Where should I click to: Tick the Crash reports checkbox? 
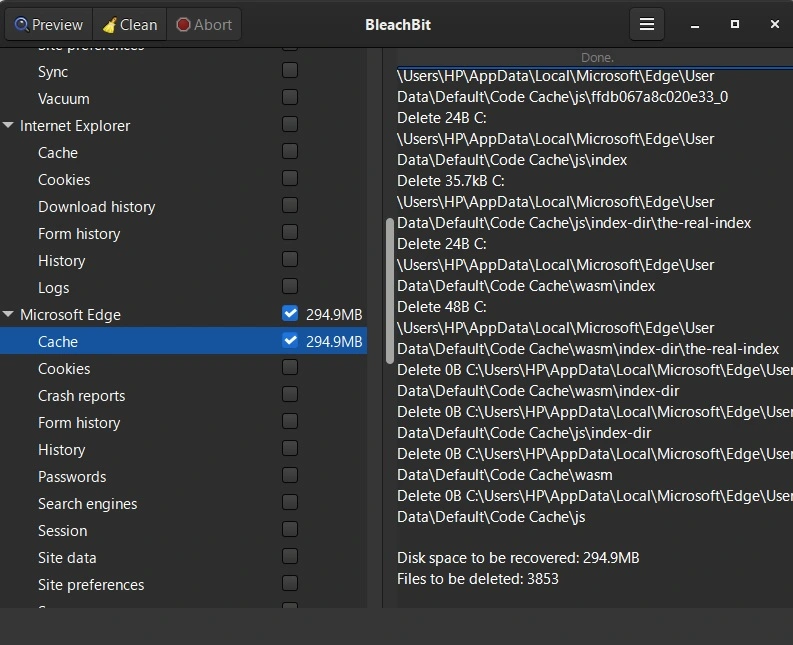[290, 394]
